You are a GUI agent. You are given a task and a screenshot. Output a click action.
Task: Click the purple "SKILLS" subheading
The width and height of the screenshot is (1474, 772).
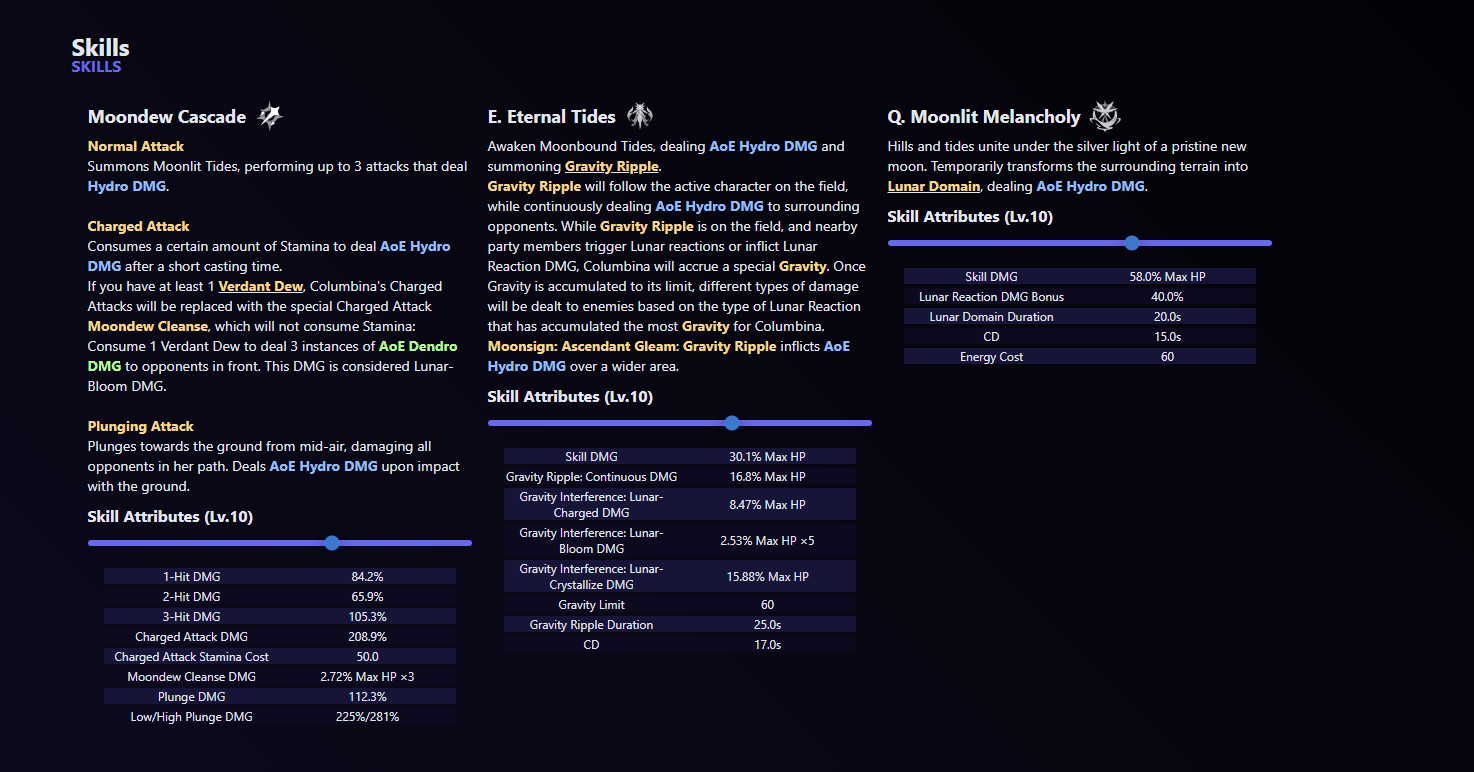[x=96, y=67]
